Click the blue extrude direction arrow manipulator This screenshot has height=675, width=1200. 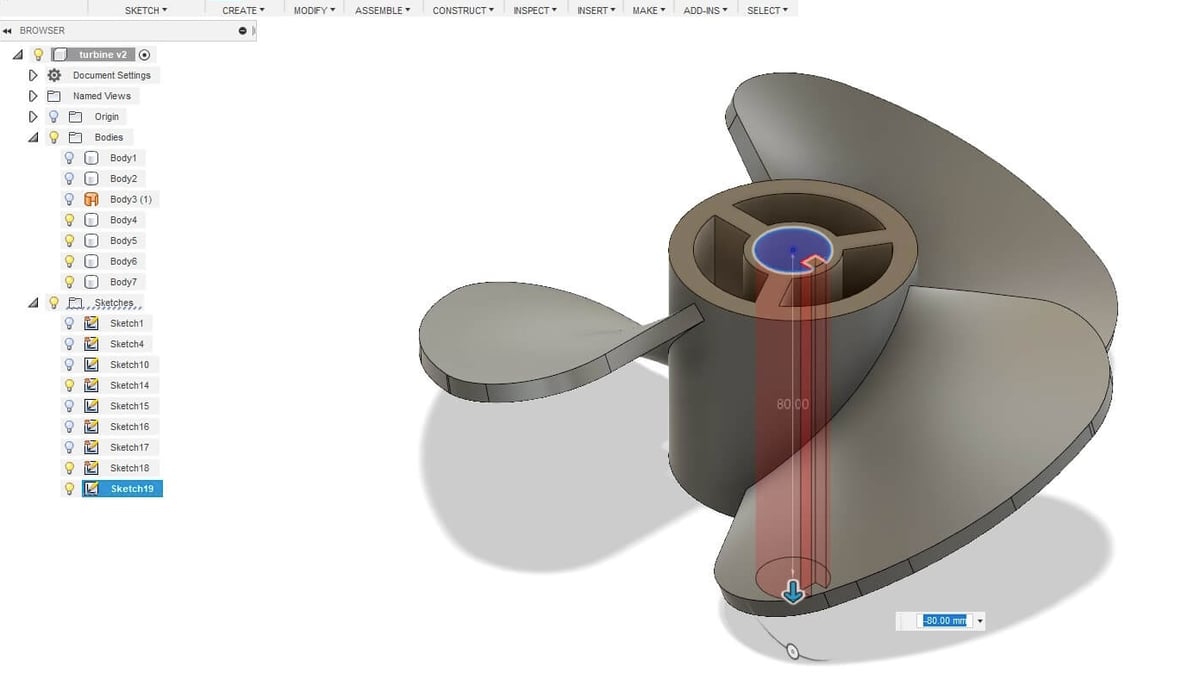[793, 592]
